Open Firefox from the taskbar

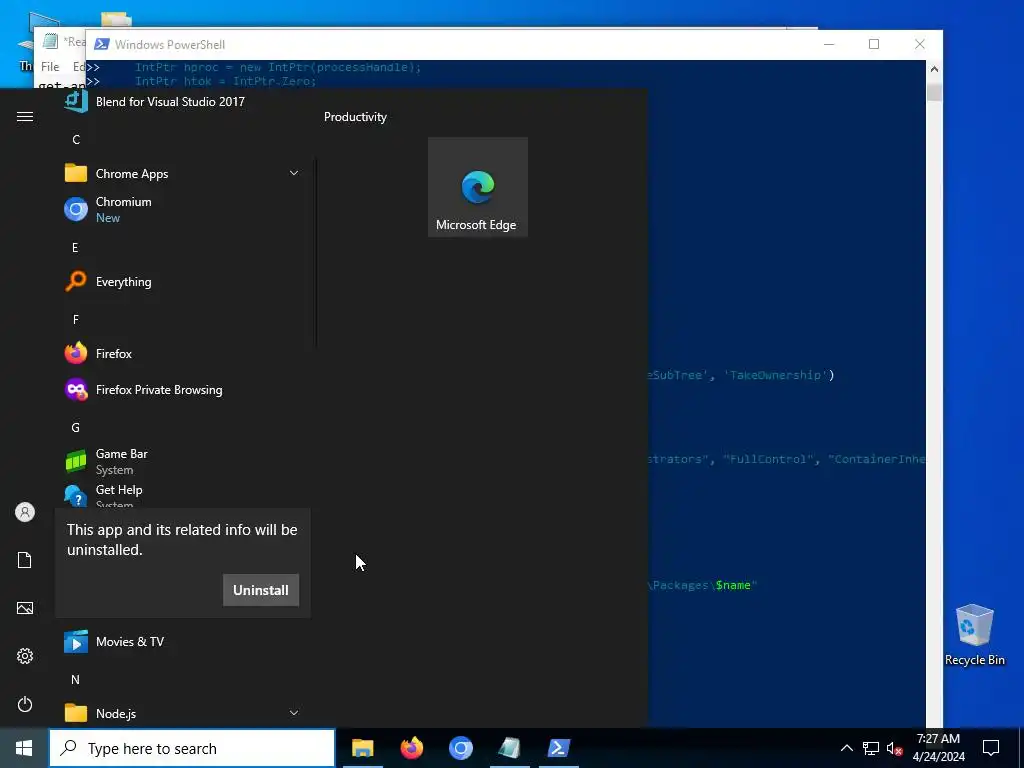411,748
